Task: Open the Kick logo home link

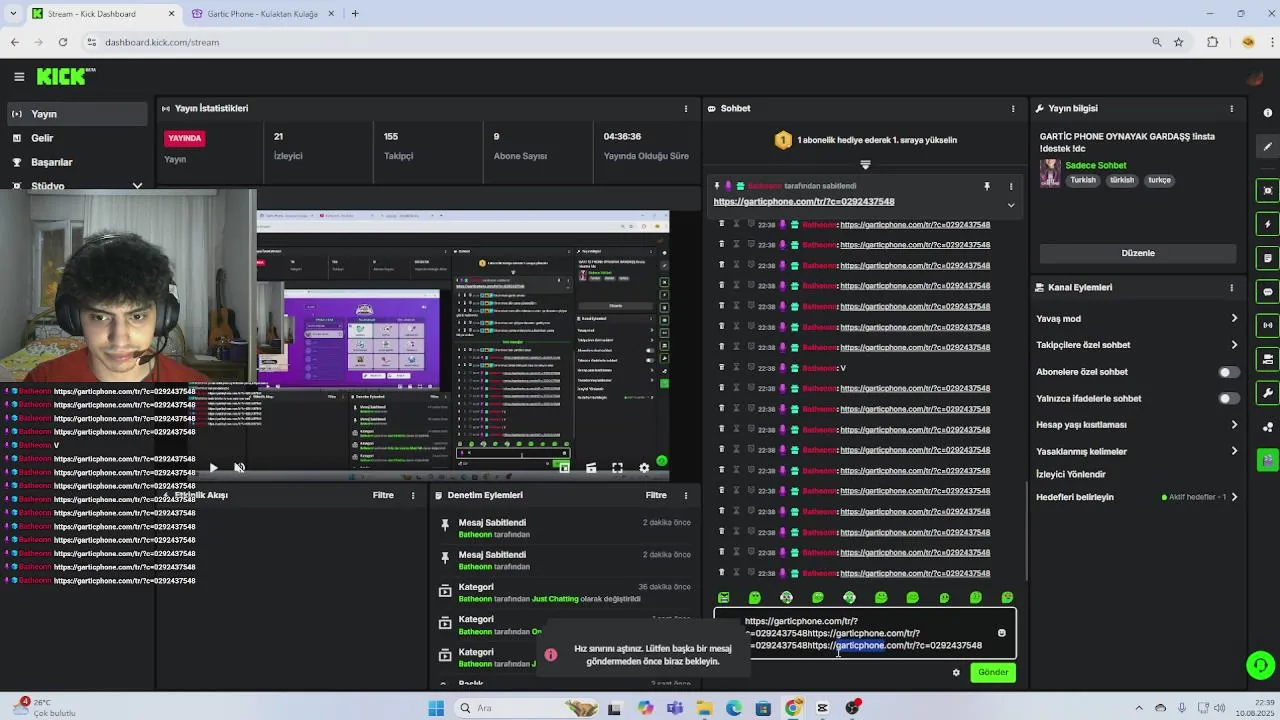Action: pos(66,76)
